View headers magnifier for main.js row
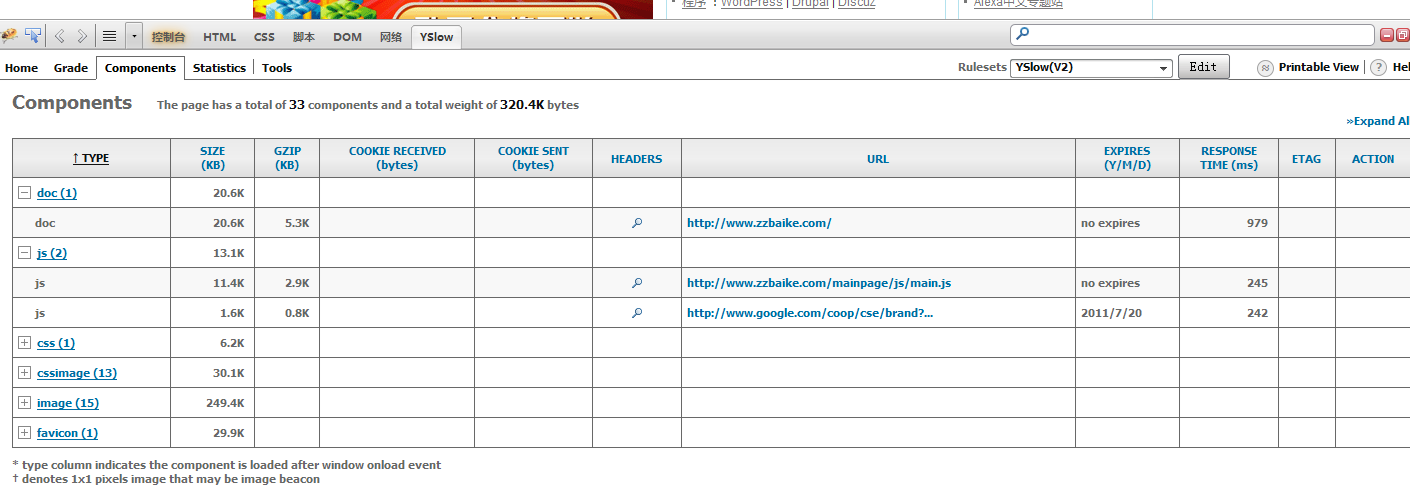Image resolution: width=1410 pixels, height=498 pixels. 637,283
